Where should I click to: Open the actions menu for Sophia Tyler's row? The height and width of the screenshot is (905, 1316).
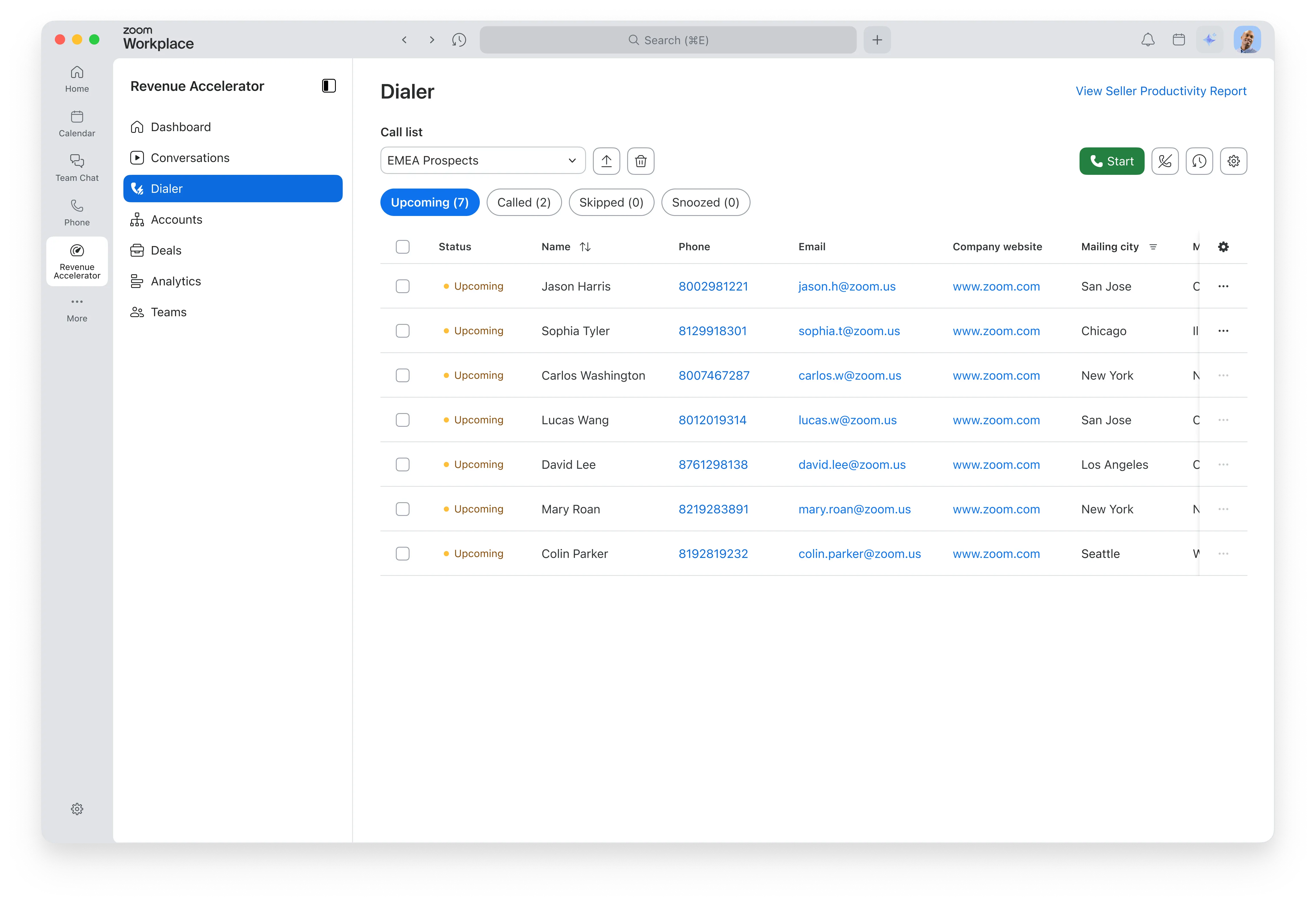click(1223, 331)
